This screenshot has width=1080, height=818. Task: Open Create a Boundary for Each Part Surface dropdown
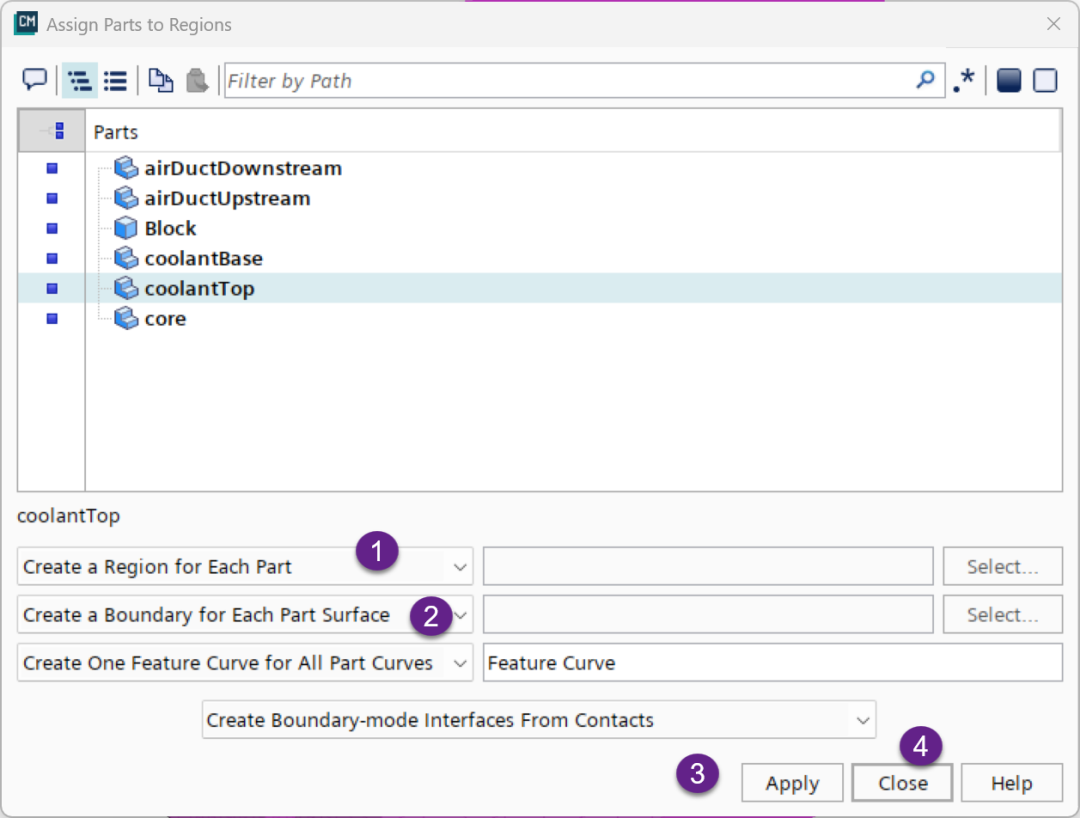point(245,615)
